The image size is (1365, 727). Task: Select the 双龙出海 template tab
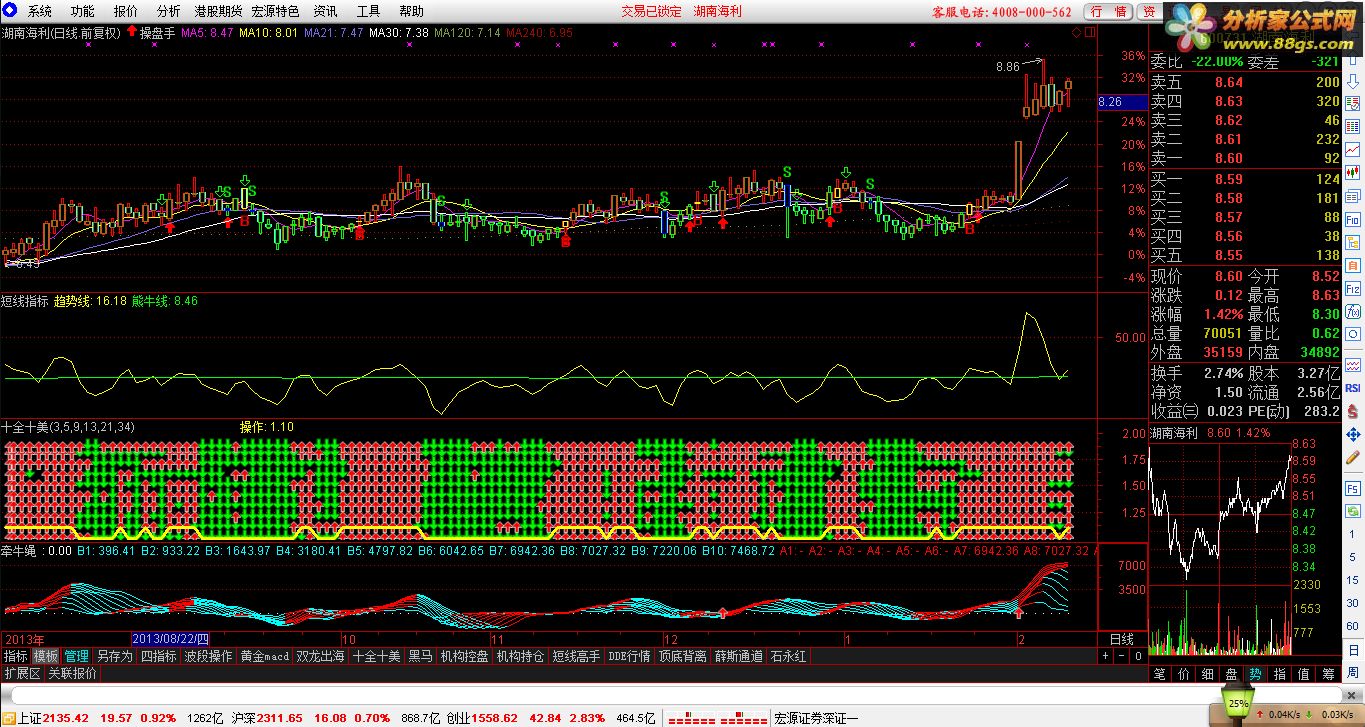(x=321, y=656)
